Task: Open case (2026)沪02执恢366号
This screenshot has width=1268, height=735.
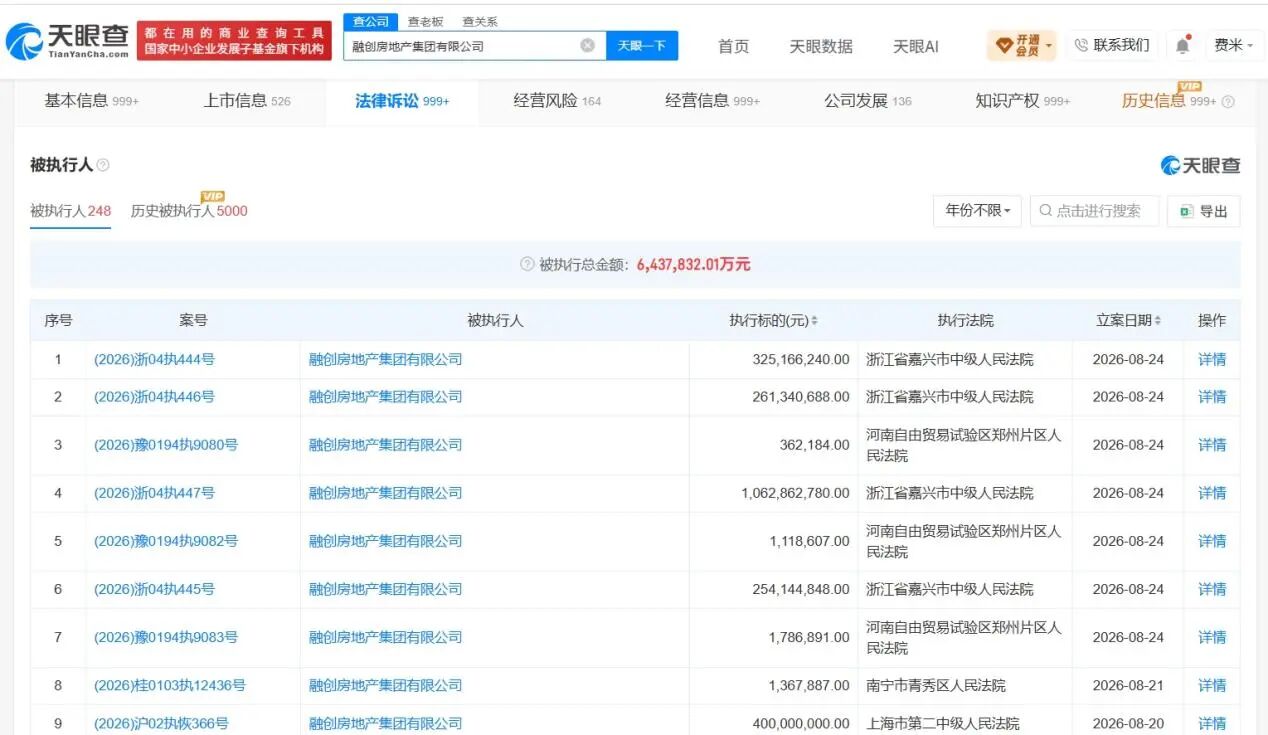Action: [x=161, y=723]
